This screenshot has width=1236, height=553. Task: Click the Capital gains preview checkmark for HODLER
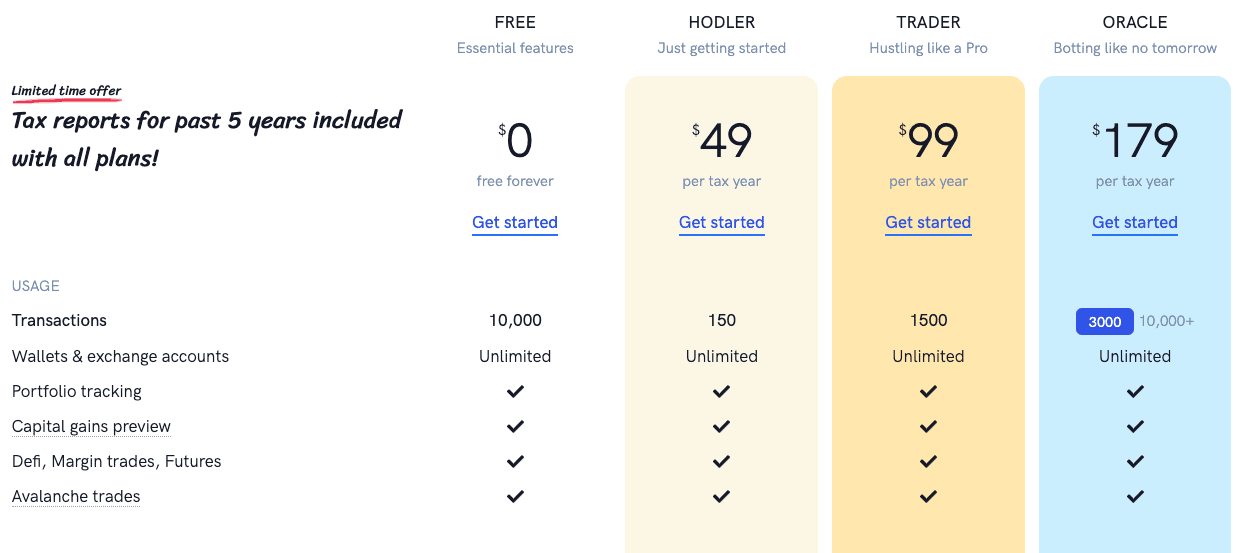(722, 426)
